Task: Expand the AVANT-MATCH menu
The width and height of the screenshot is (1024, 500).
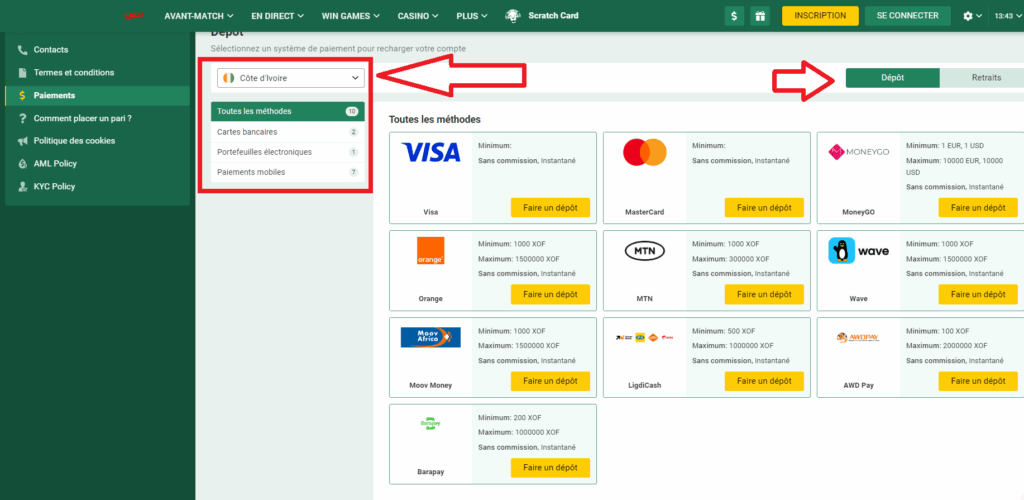Action: point(199,16)
